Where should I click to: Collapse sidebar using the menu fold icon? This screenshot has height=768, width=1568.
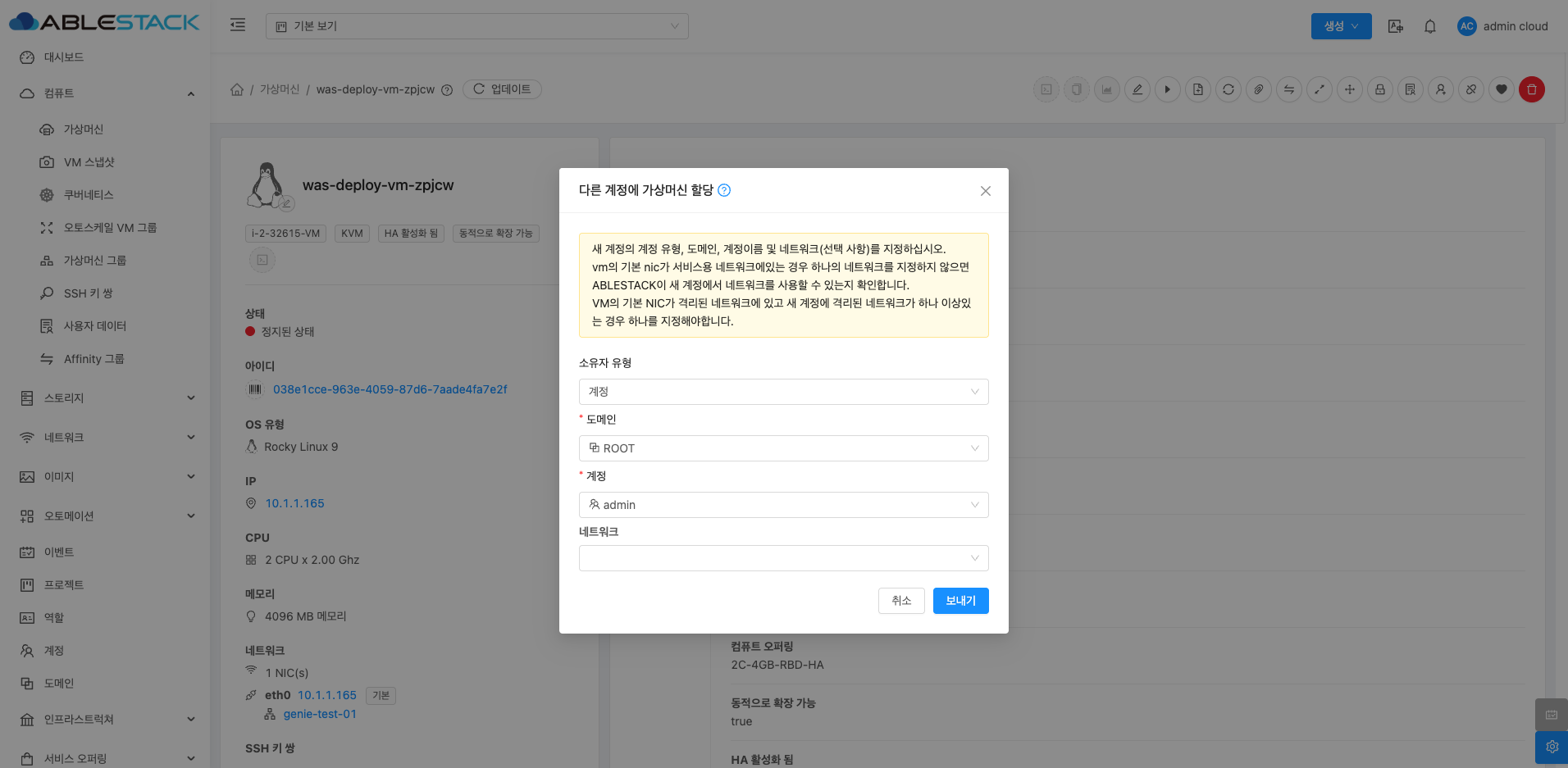tap(238, 25)
